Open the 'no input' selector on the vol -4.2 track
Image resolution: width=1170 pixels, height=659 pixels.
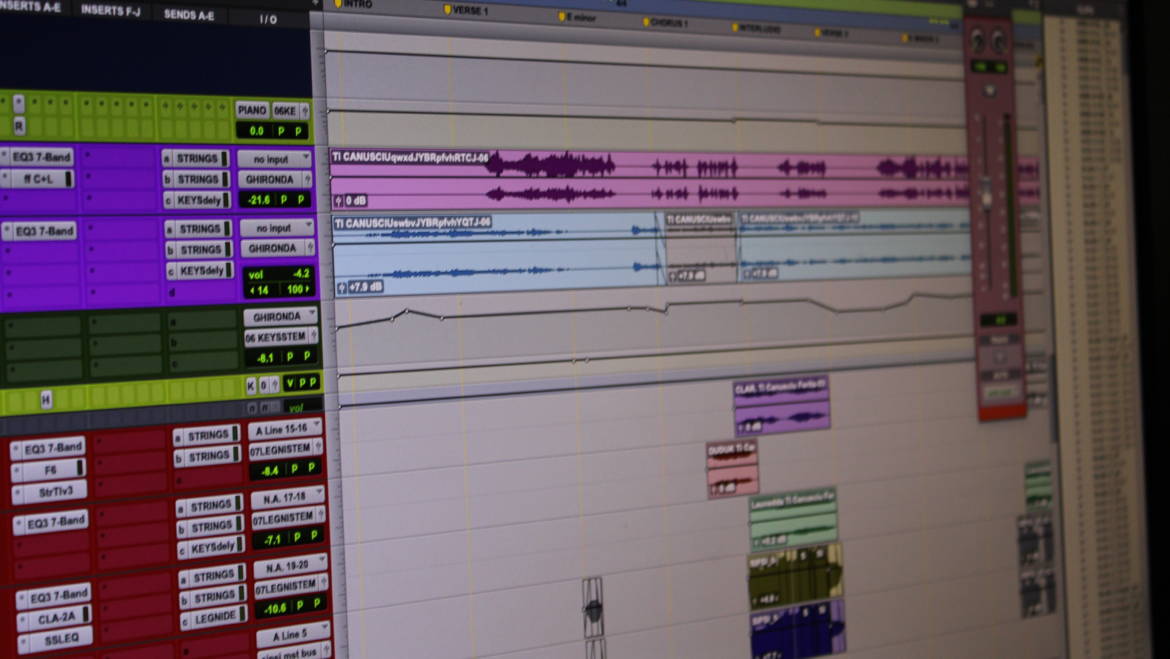click(277, 227)
